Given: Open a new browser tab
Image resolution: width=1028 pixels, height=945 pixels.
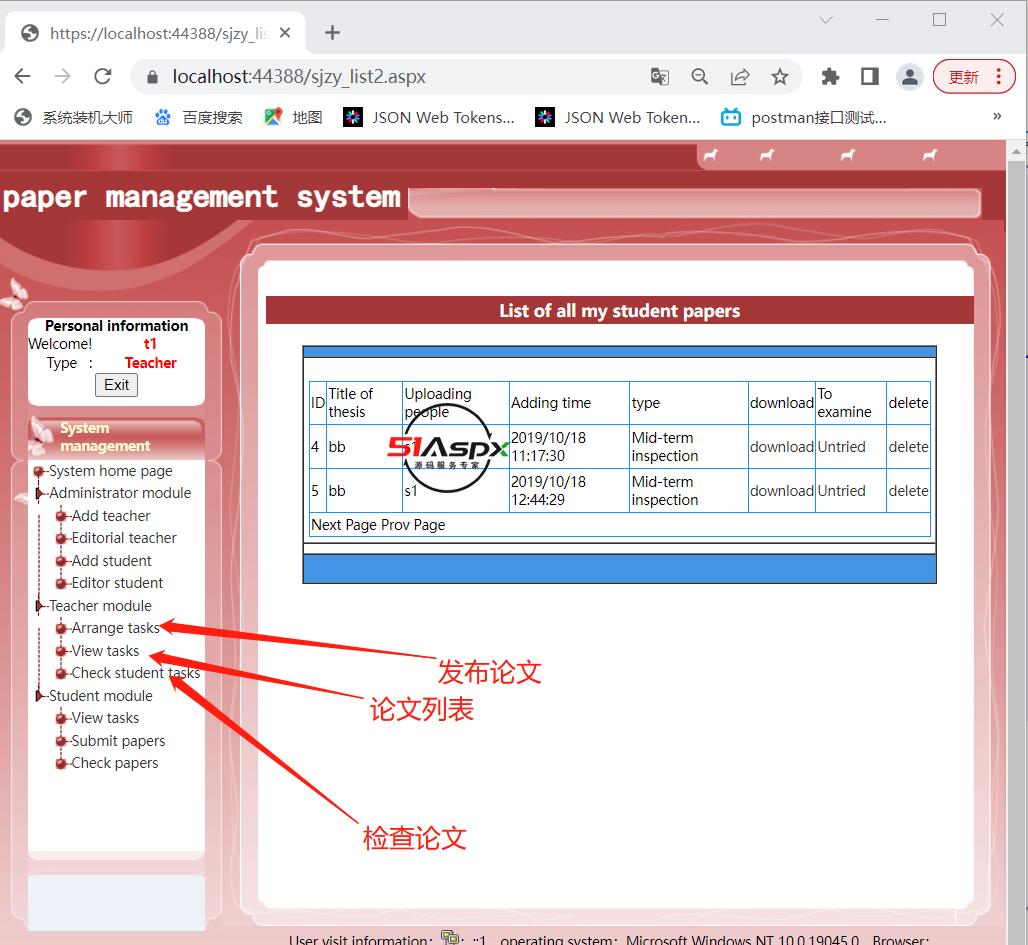Looking at the screenshot, I should pos(333,33).
